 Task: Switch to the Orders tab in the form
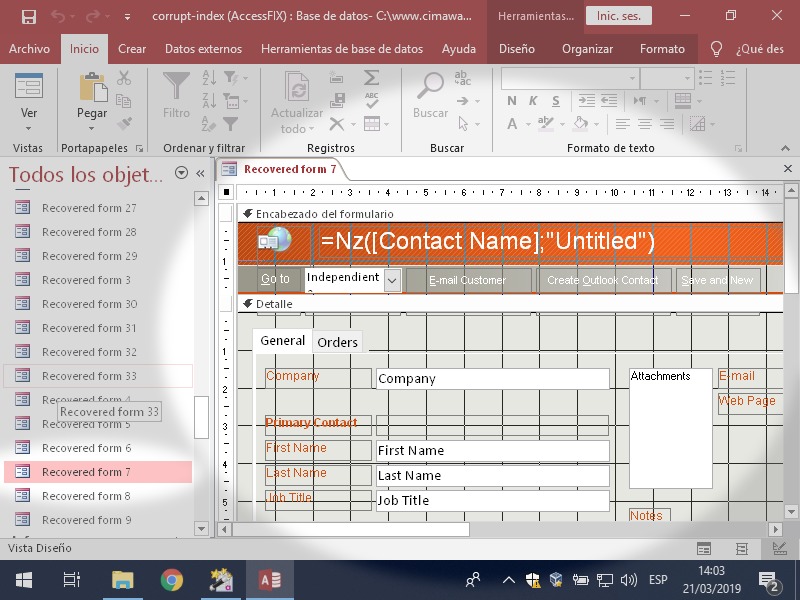tap(337, 342)
